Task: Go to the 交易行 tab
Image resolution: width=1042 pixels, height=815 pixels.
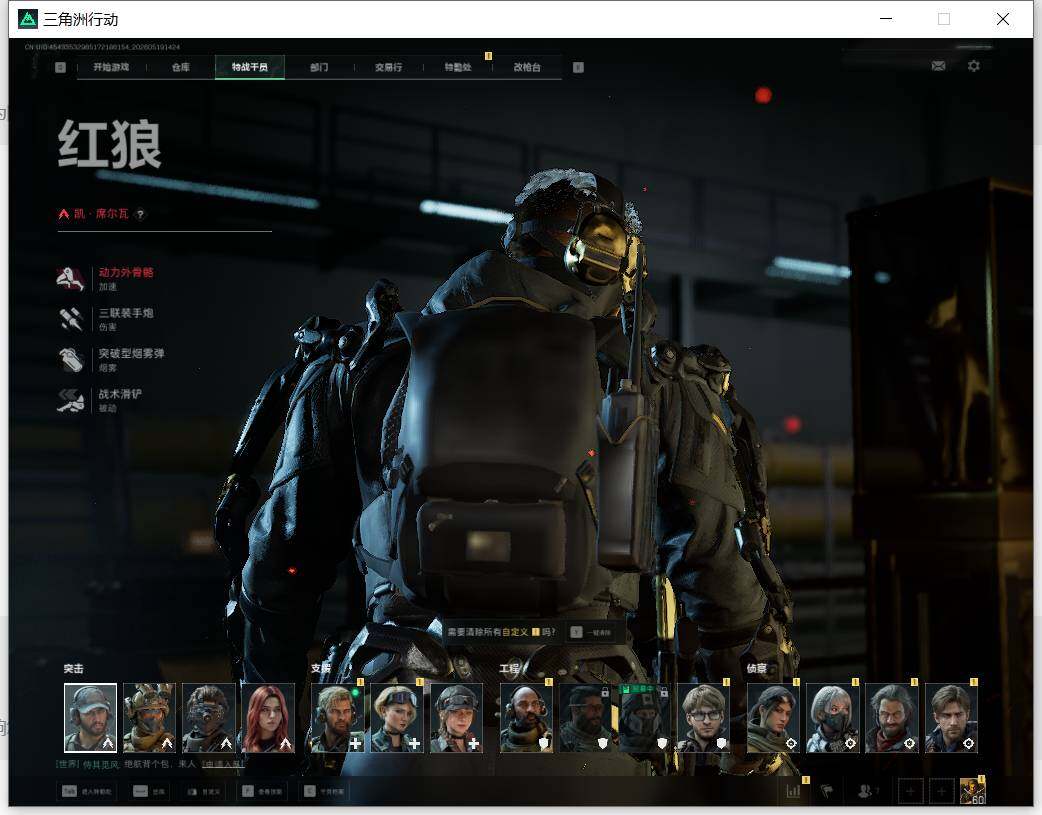Action: coord(388,67)
